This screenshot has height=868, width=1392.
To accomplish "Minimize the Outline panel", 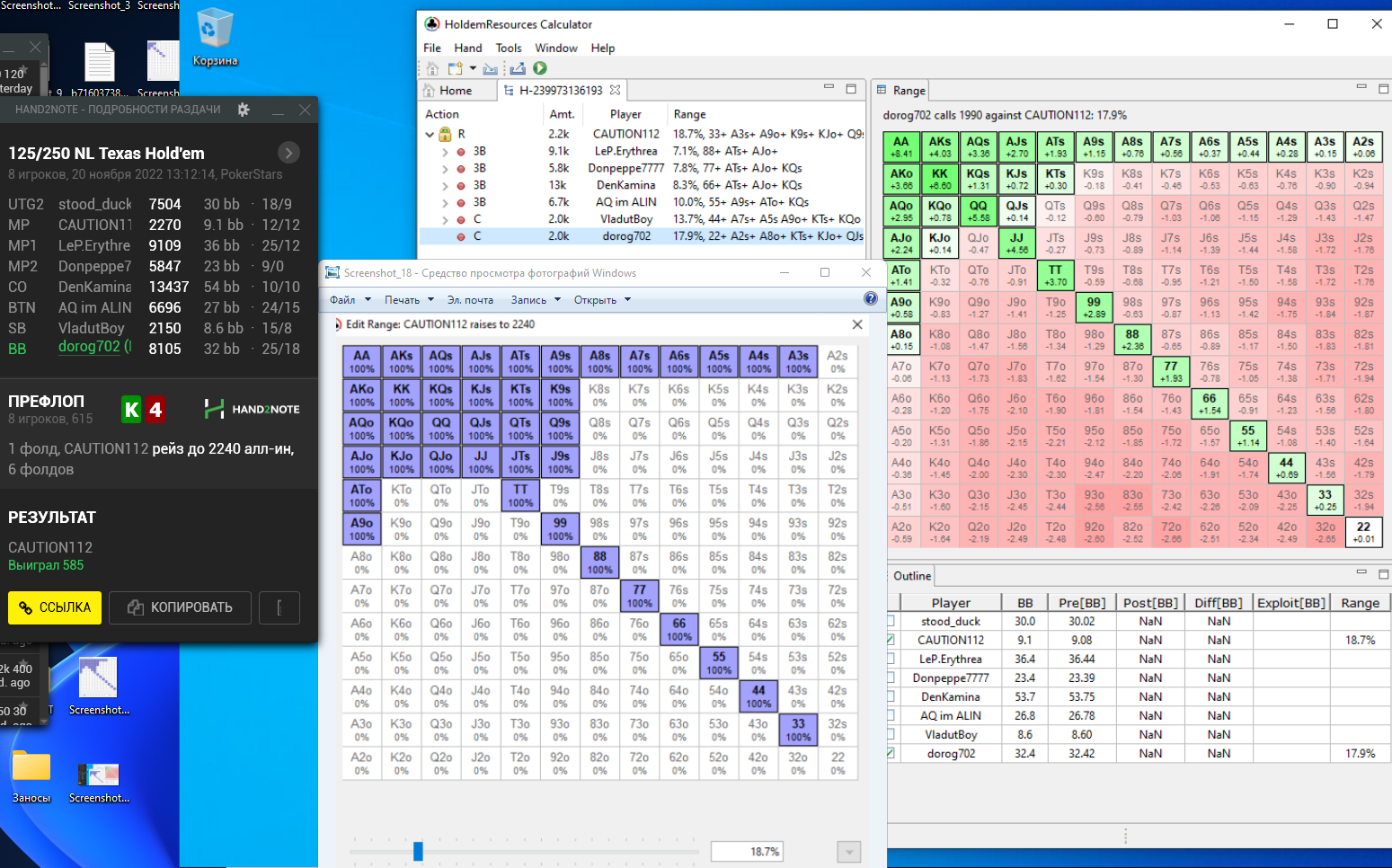I will coord(1361,571).
